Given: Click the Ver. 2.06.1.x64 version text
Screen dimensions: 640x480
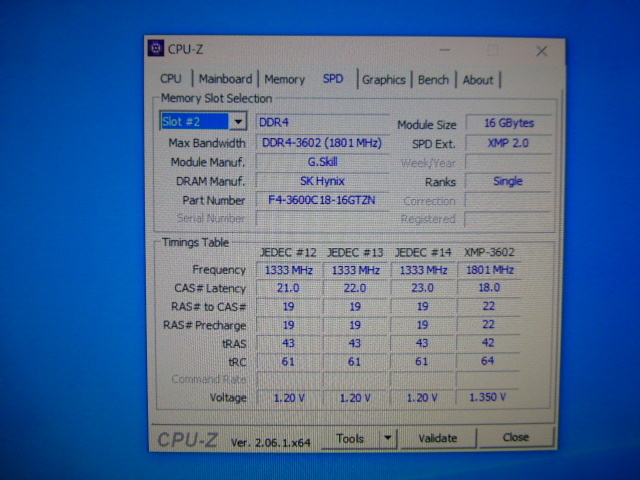Looking at the screenshot, I should point(271,442).
